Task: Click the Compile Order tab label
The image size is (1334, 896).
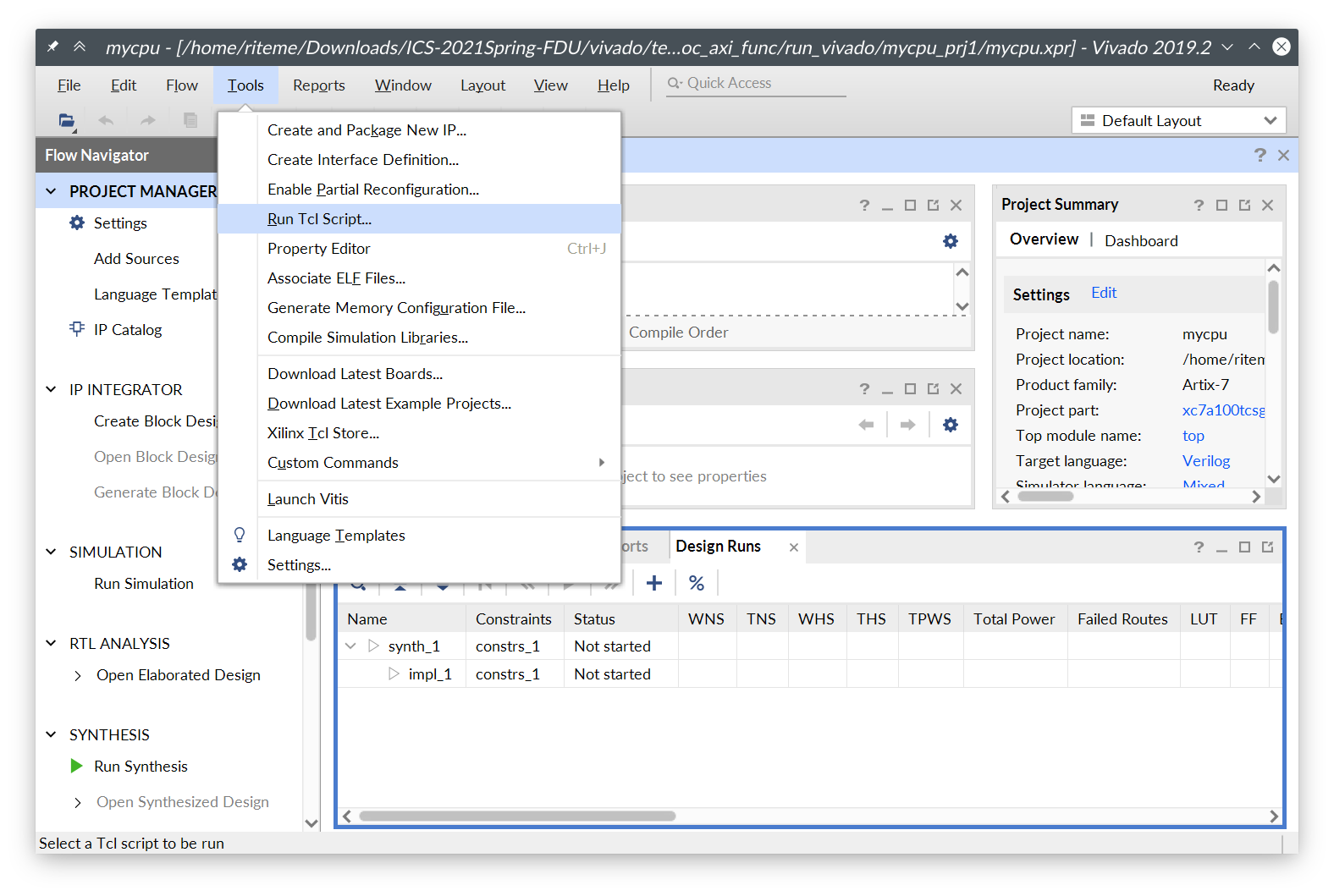Action: tap(678, 333)
